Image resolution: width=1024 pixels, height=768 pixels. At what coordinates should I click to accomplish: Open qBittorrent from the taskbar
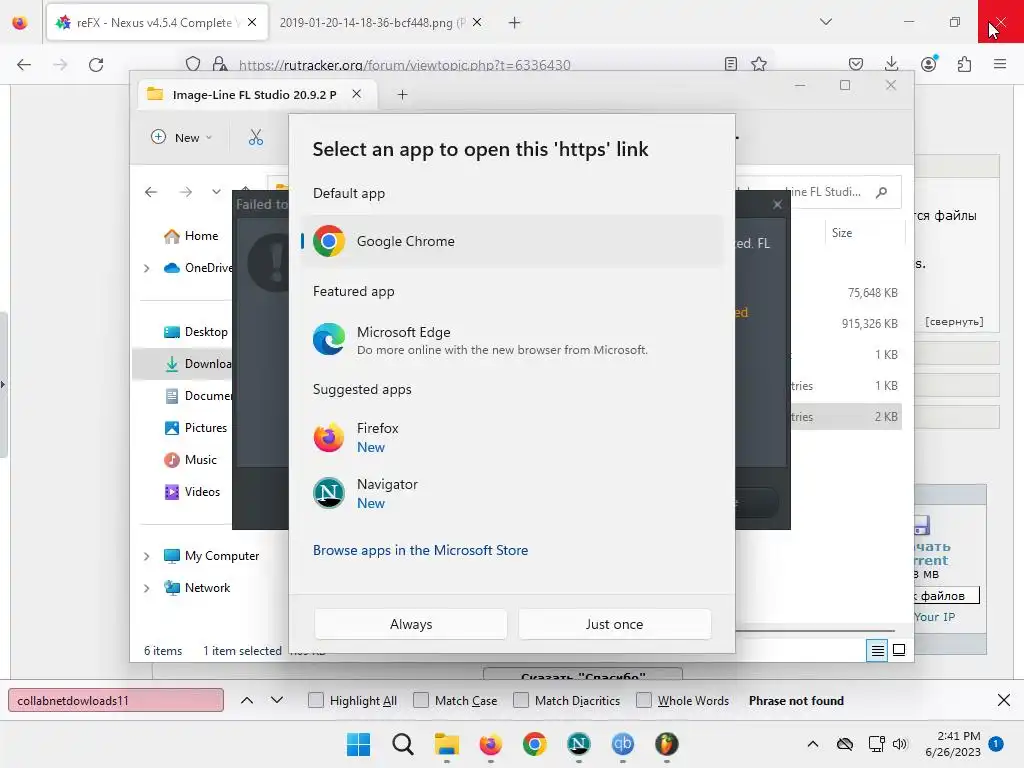(x=622, y=744)
